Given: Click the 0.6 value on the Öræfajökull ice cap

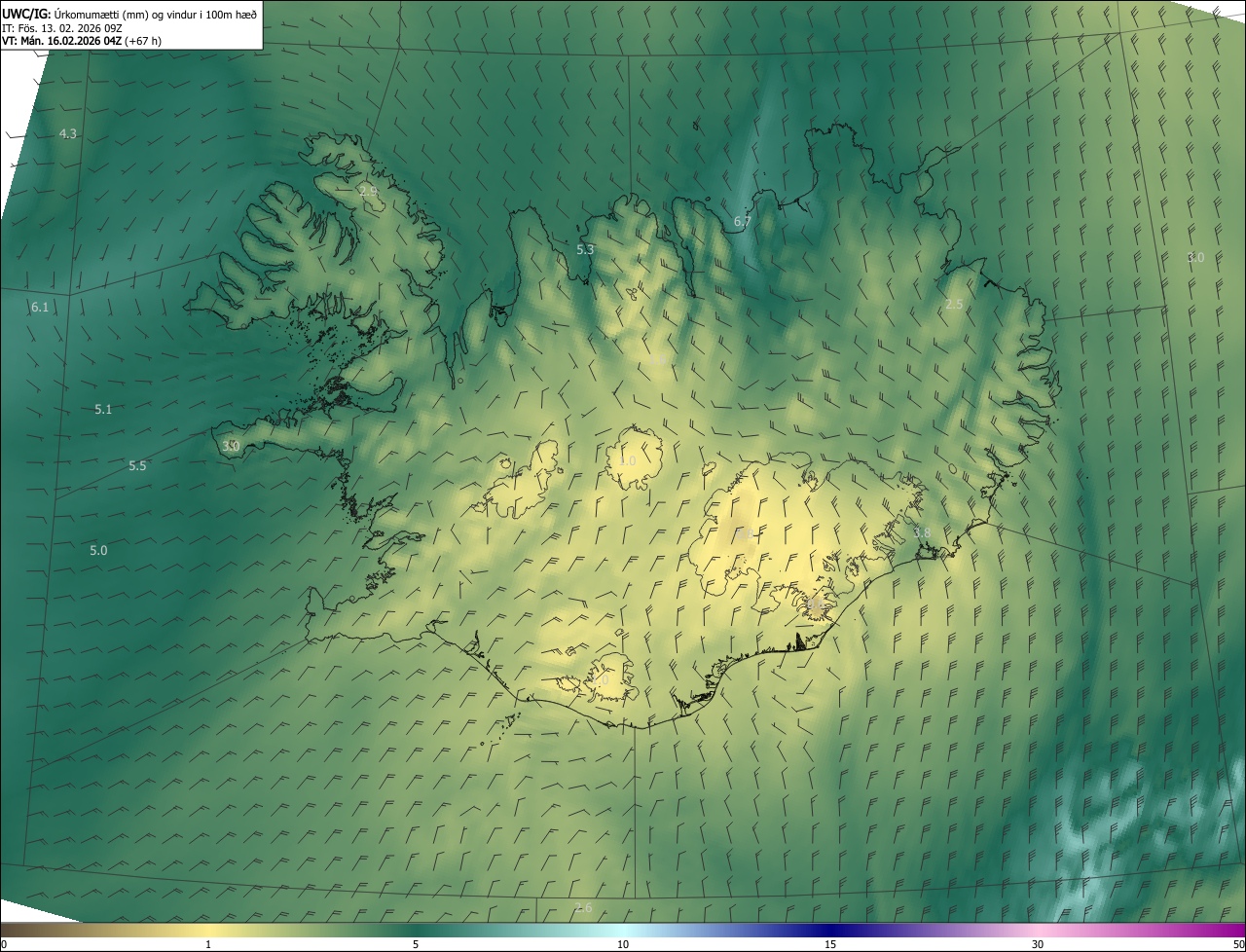Looking at the screenshot, I should [816, 604].
